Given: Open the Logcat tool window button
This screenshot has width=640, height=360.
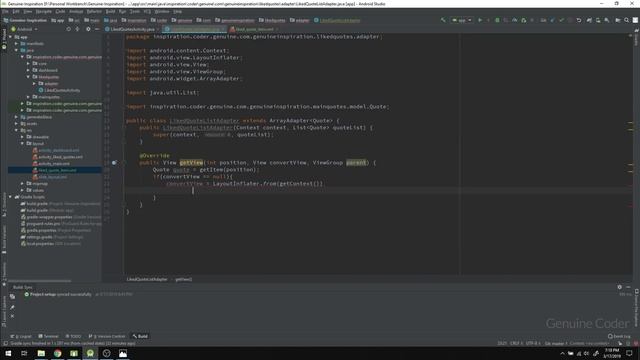Looking at the screenshot, I should [21, 336].
